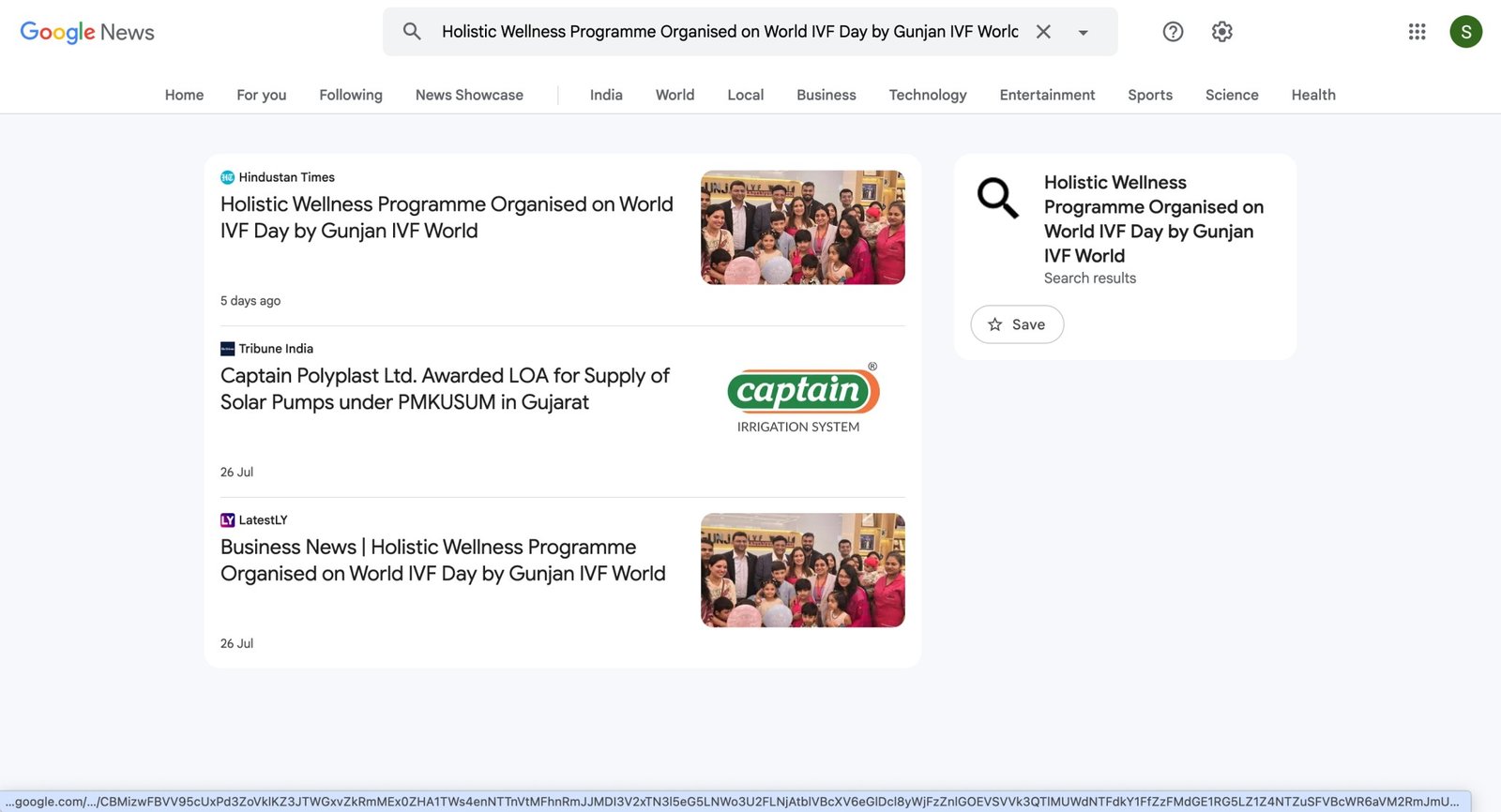Viewport: 1501px width, 812px height.
Task: Open the For you tab
Action: pos(262,95)
